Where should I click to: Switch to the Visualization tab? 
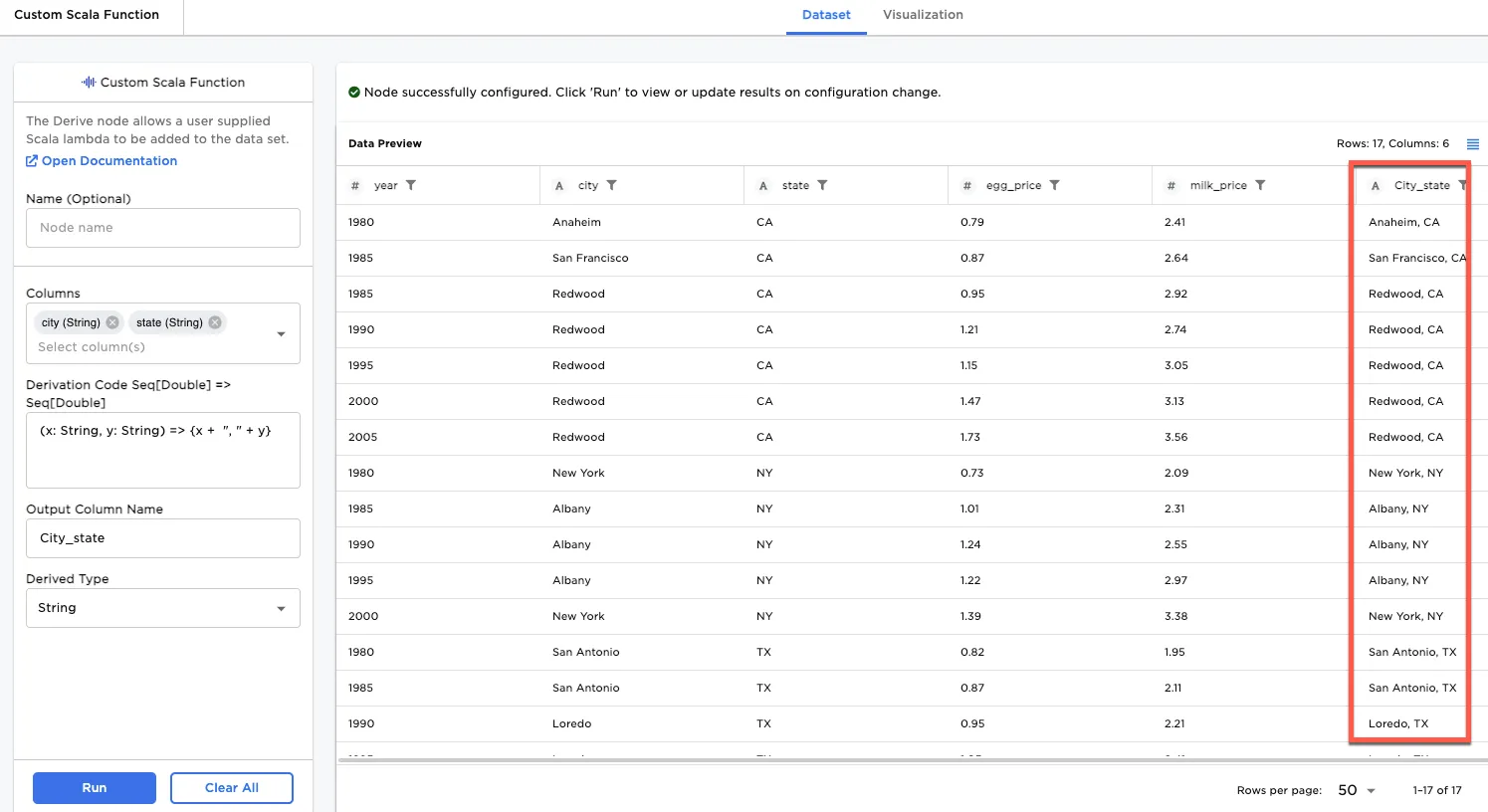(923, 15)
